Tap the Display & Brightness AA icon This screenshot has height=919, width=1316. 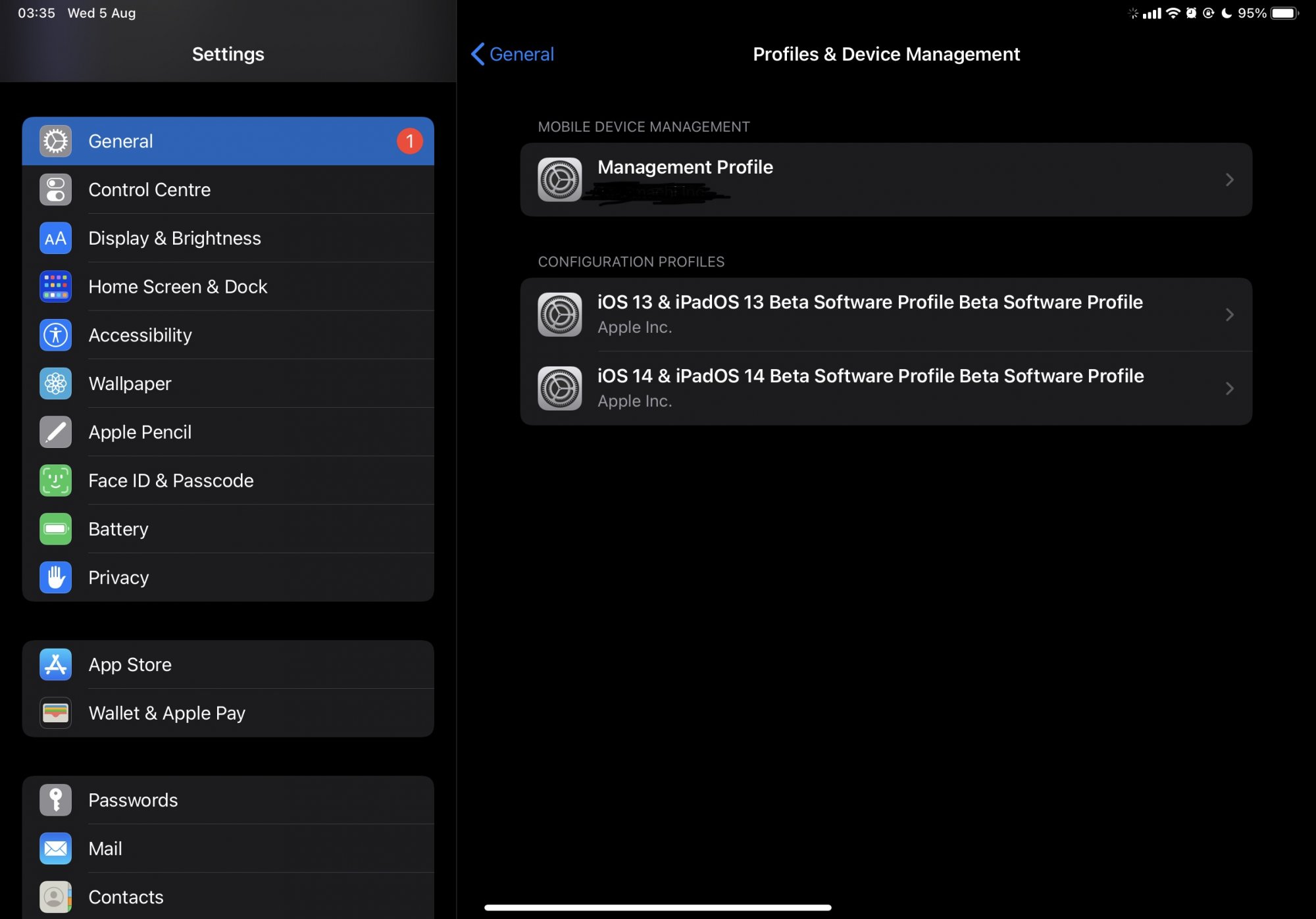tap(55, 238)
